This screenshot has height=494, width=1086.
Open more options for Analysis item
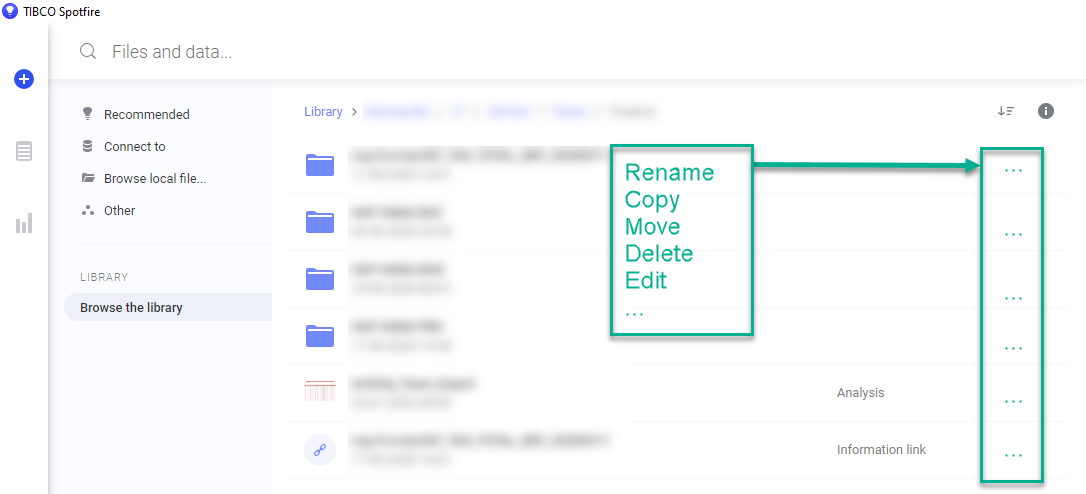coord(1013,401)
